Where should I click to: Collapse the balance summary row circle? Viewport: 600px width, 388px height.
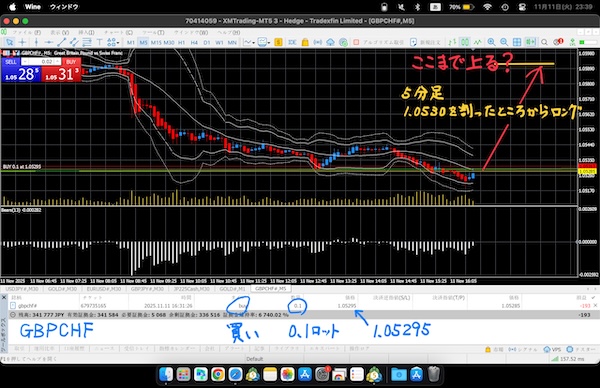pyautogui.click(x=13, y=315)
